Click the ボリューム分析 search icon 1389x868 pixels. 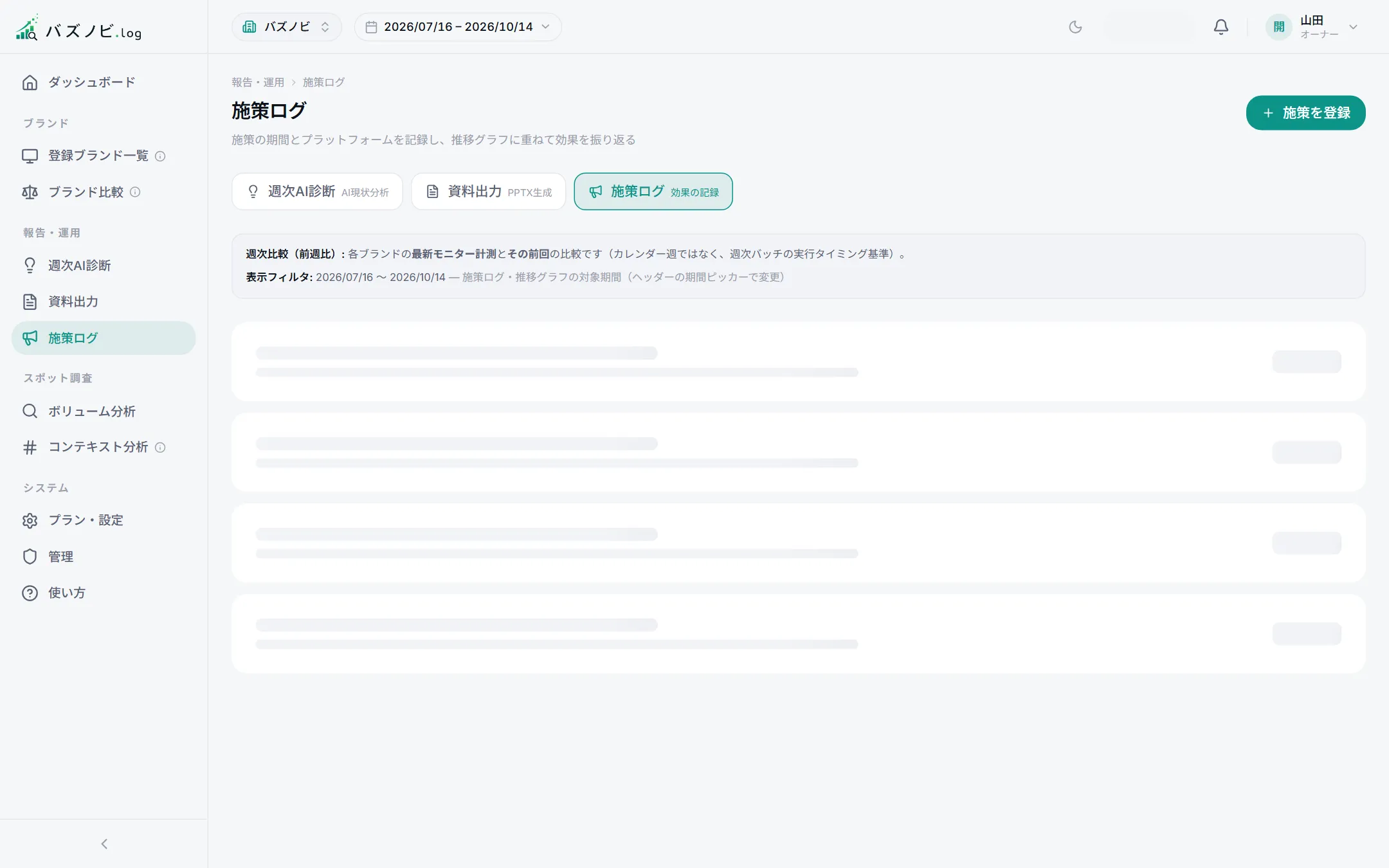pos(30,411)
